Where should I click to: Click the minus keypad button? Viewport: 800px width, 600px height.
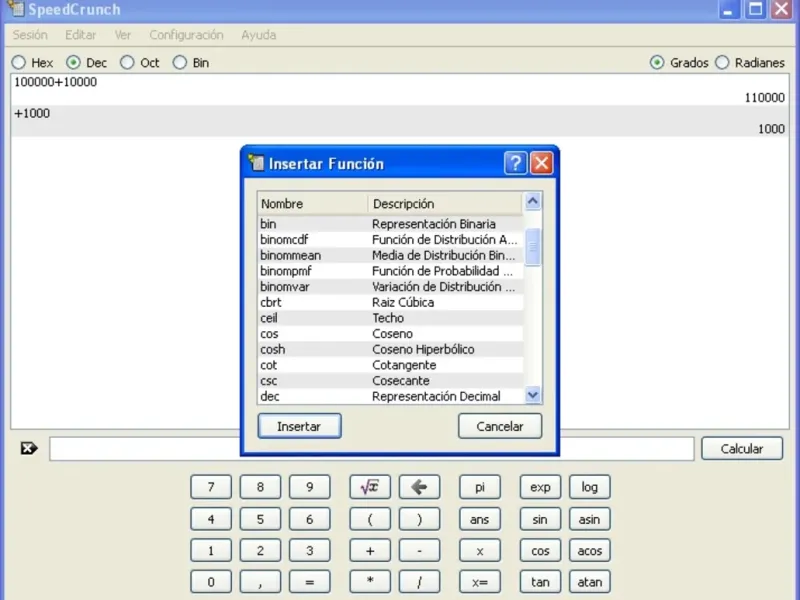point(419,551)
